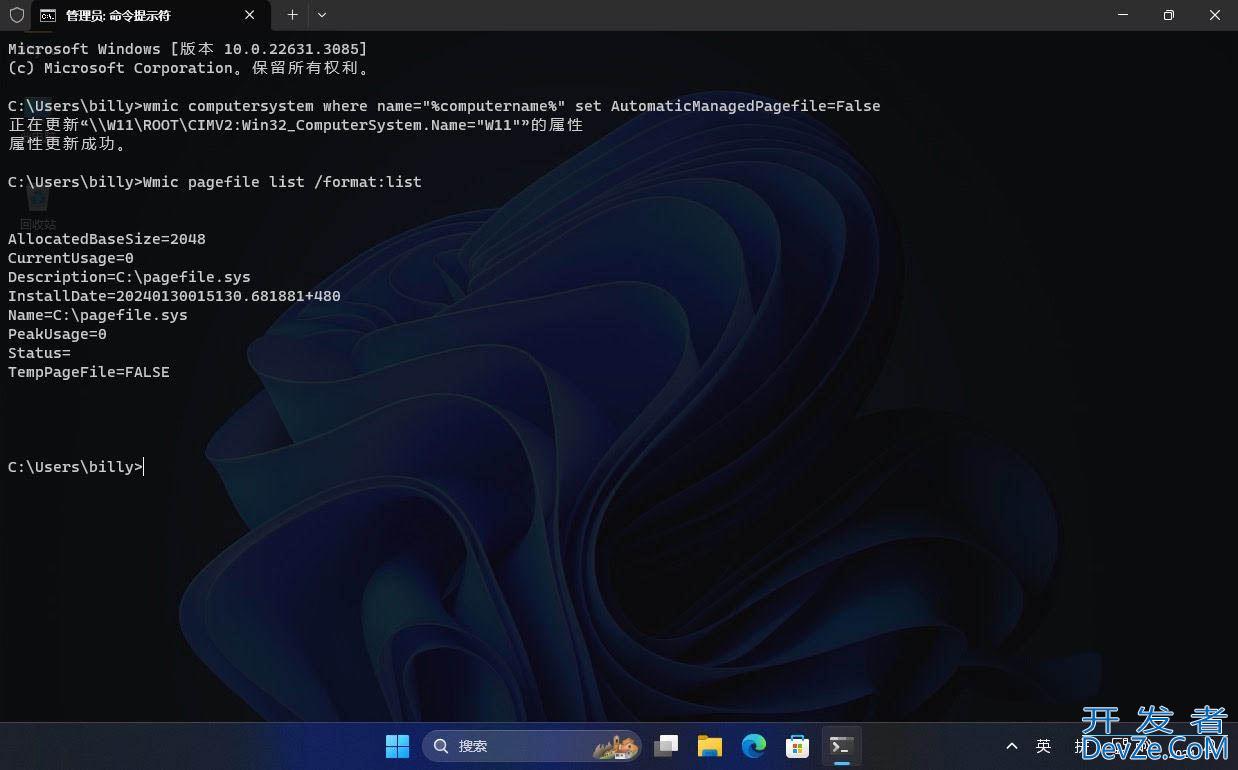Screen dimensions: 1238x770
Task: Click the Name=C:\pagefile.sys line
Action: [x=98, y=315]
